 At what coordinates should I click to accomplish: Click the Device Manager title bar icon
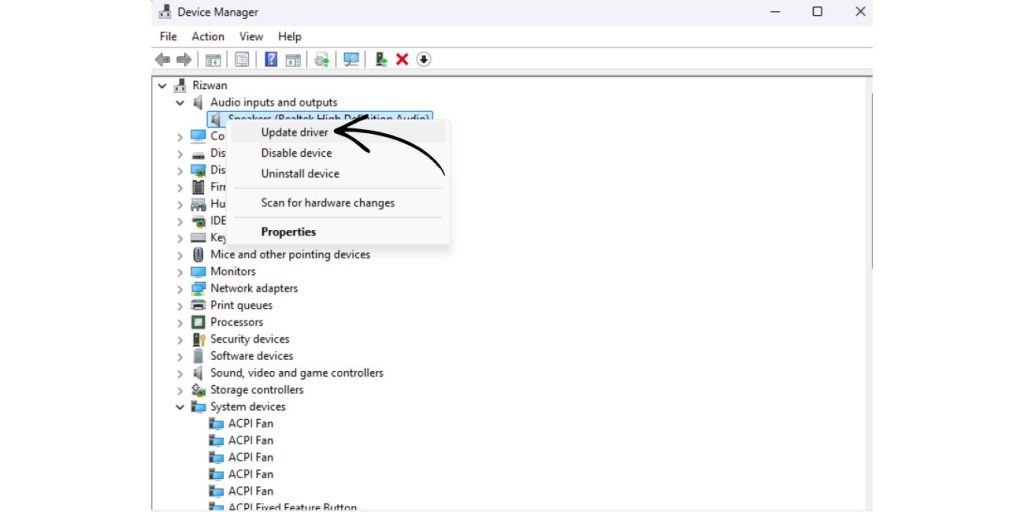click(166, 12)
